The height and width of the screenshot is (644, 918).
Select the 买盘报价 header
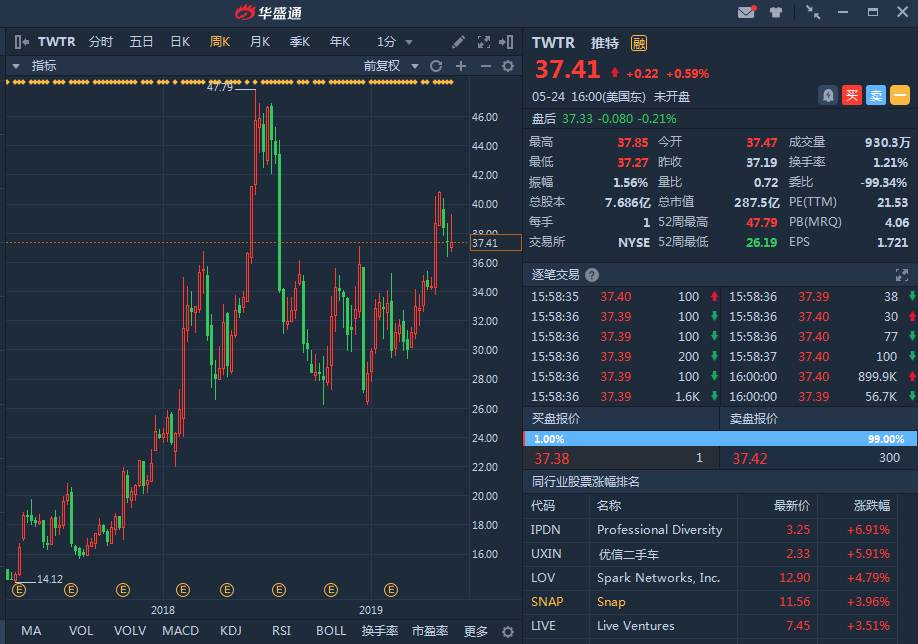(556, 419)
